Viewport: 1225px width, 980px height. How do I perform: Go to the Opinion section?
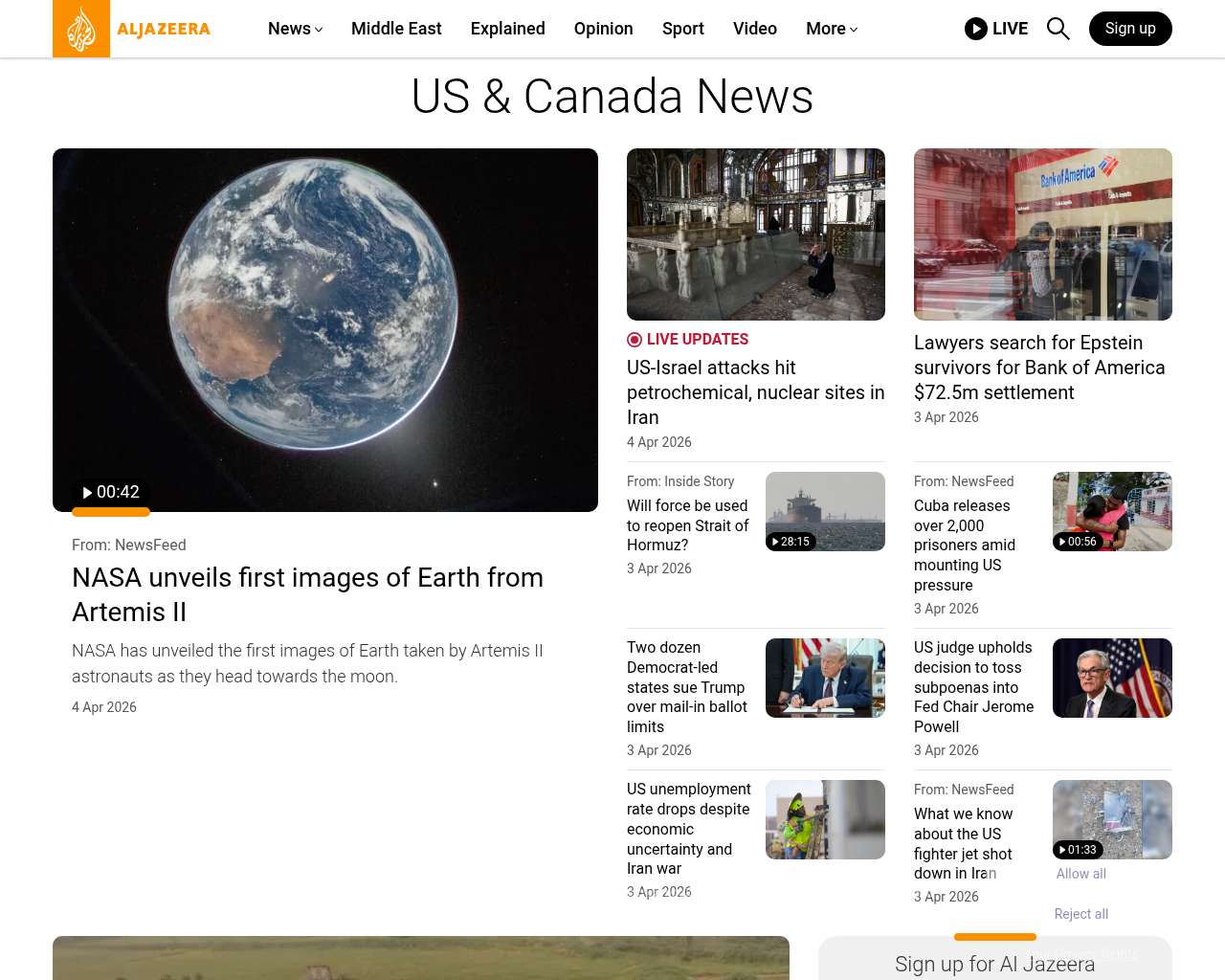(603, 29)
